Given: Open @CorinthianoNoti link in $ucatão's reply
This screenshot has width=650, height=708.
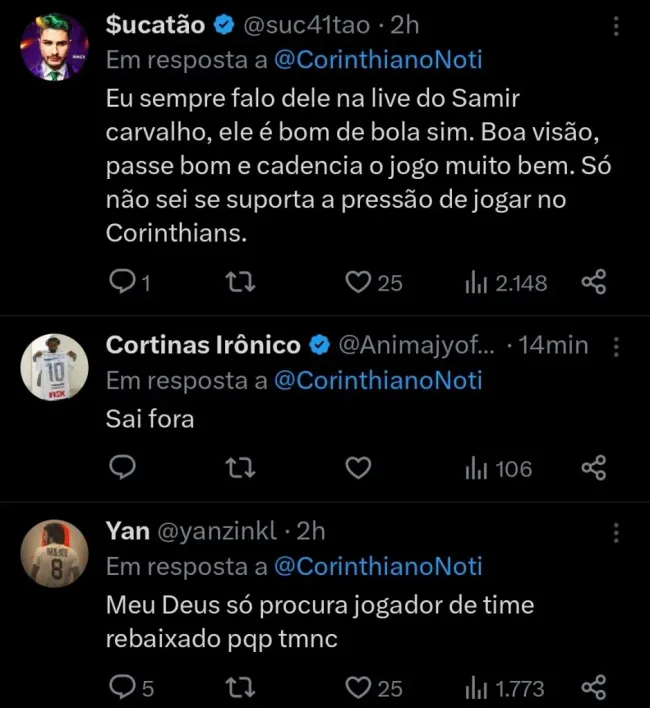Looking at the screenshot, I should pos(377,60).
